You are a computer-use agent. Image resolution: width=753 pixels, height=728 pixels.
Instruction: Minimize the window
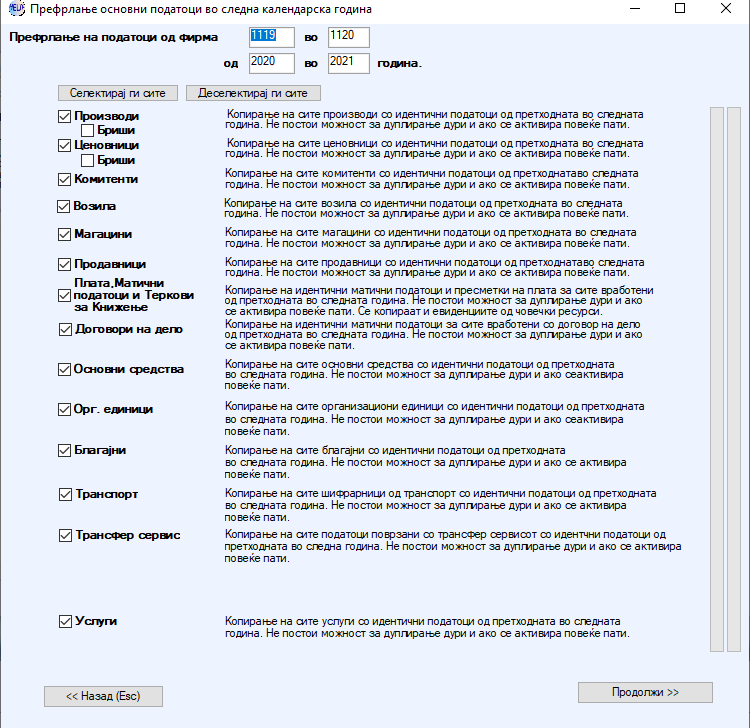point(635,9)
